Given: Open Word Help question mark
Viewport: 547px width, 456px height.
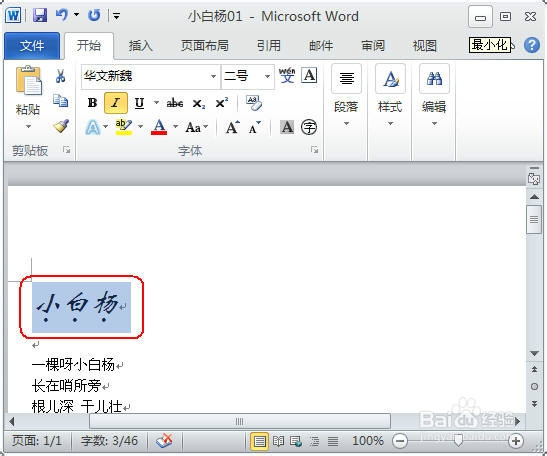Looking at the screenshot, I should tap(532, 45).
